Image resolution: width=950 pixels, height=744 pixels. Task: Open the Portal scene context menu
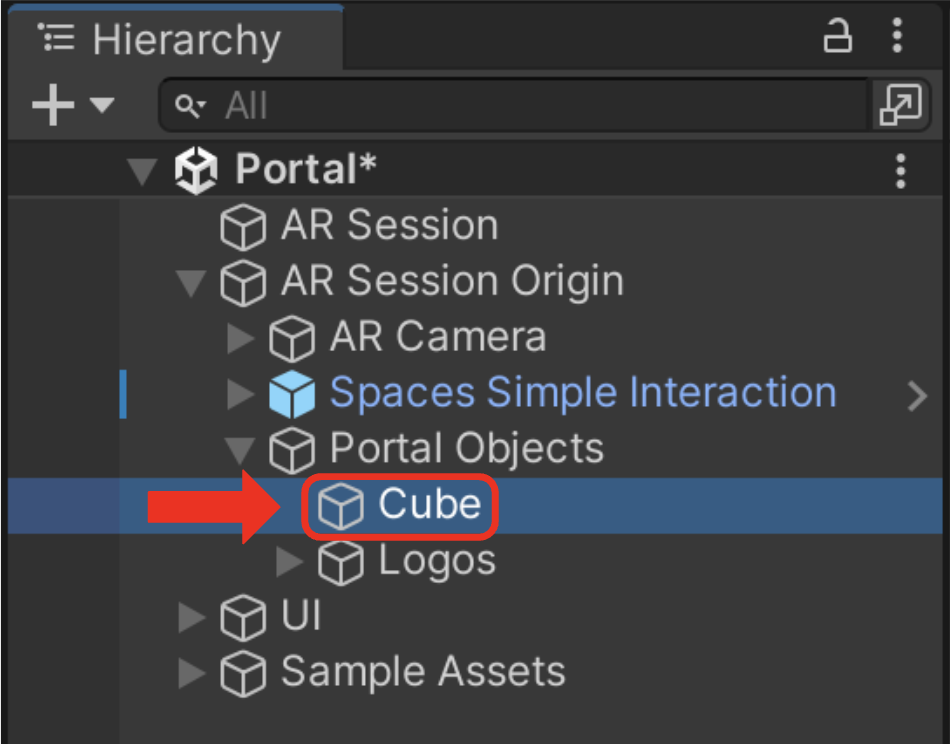click(900, 171)
